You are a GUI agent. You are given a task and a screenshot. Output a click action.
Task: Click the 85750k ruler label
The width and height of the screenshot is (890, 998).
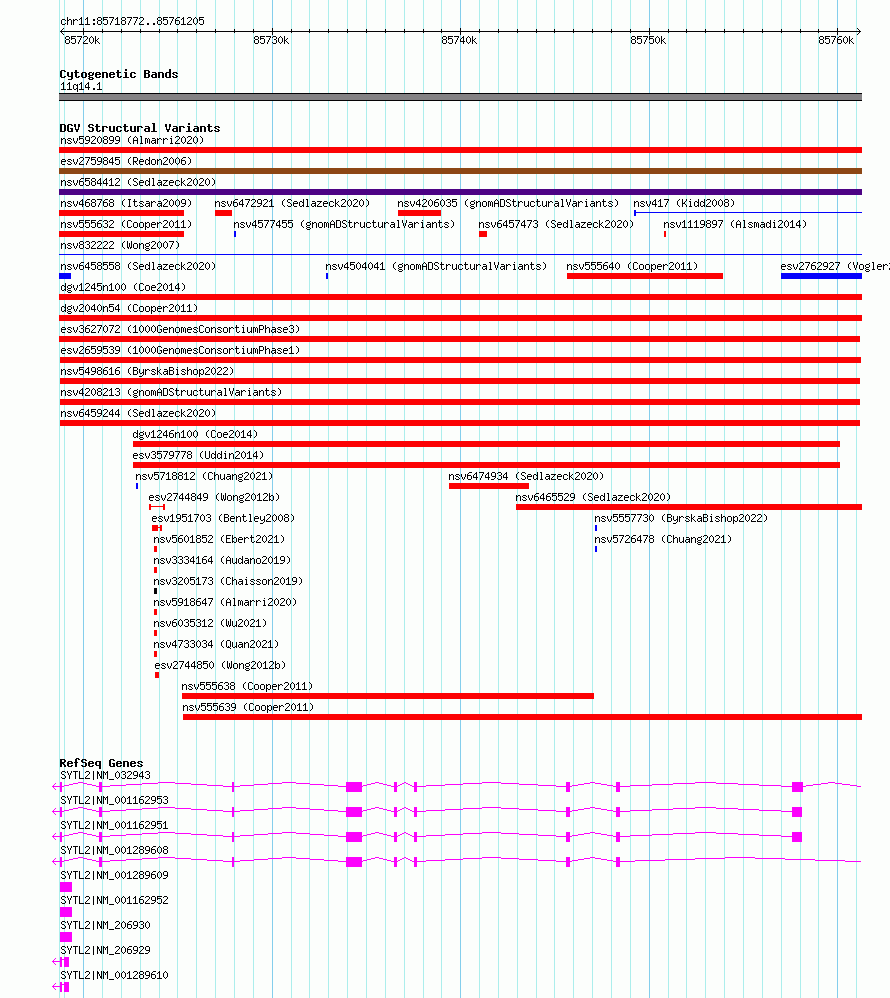[x=648, y=40]
